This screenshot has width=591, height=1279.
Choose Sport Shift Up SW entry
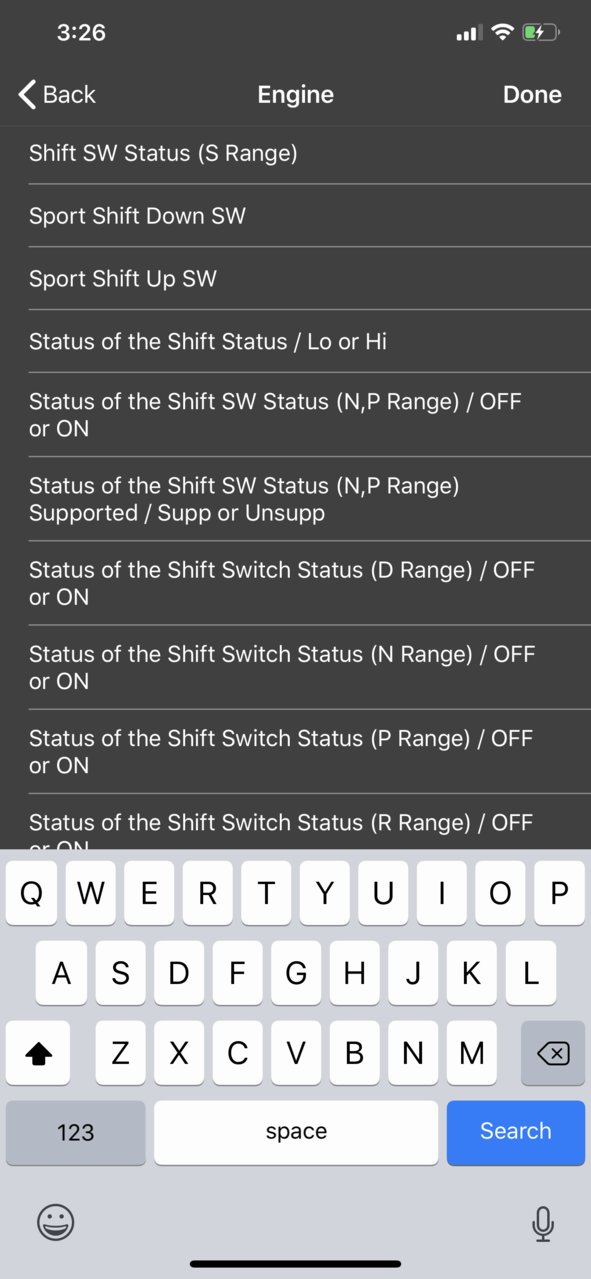[x=295, y=279]
